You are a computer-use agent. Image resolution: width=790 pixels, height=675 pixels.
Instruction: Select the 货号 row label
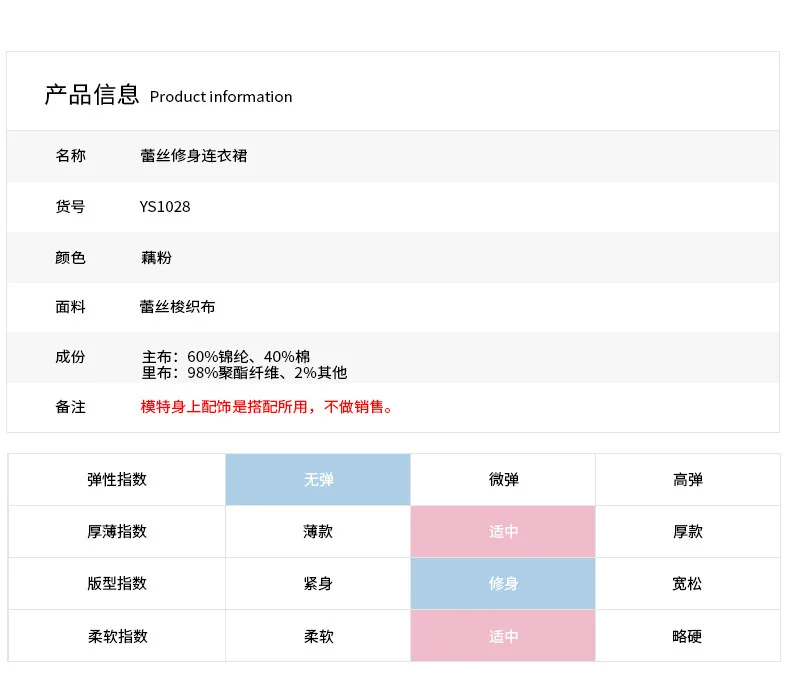point(71,207)
